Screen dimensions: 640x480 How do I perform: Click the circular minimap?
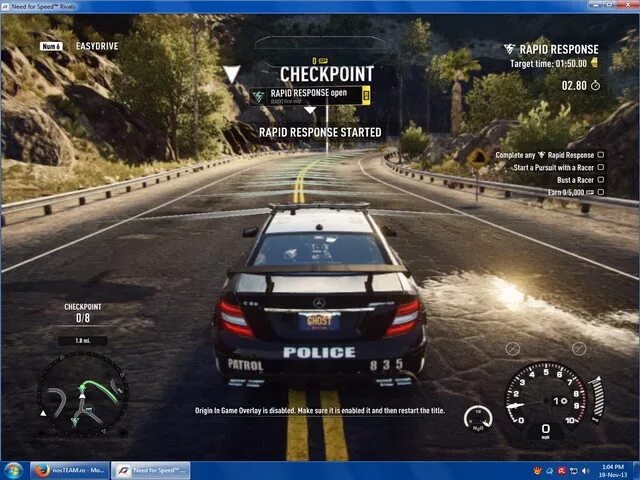coord(83,394)
